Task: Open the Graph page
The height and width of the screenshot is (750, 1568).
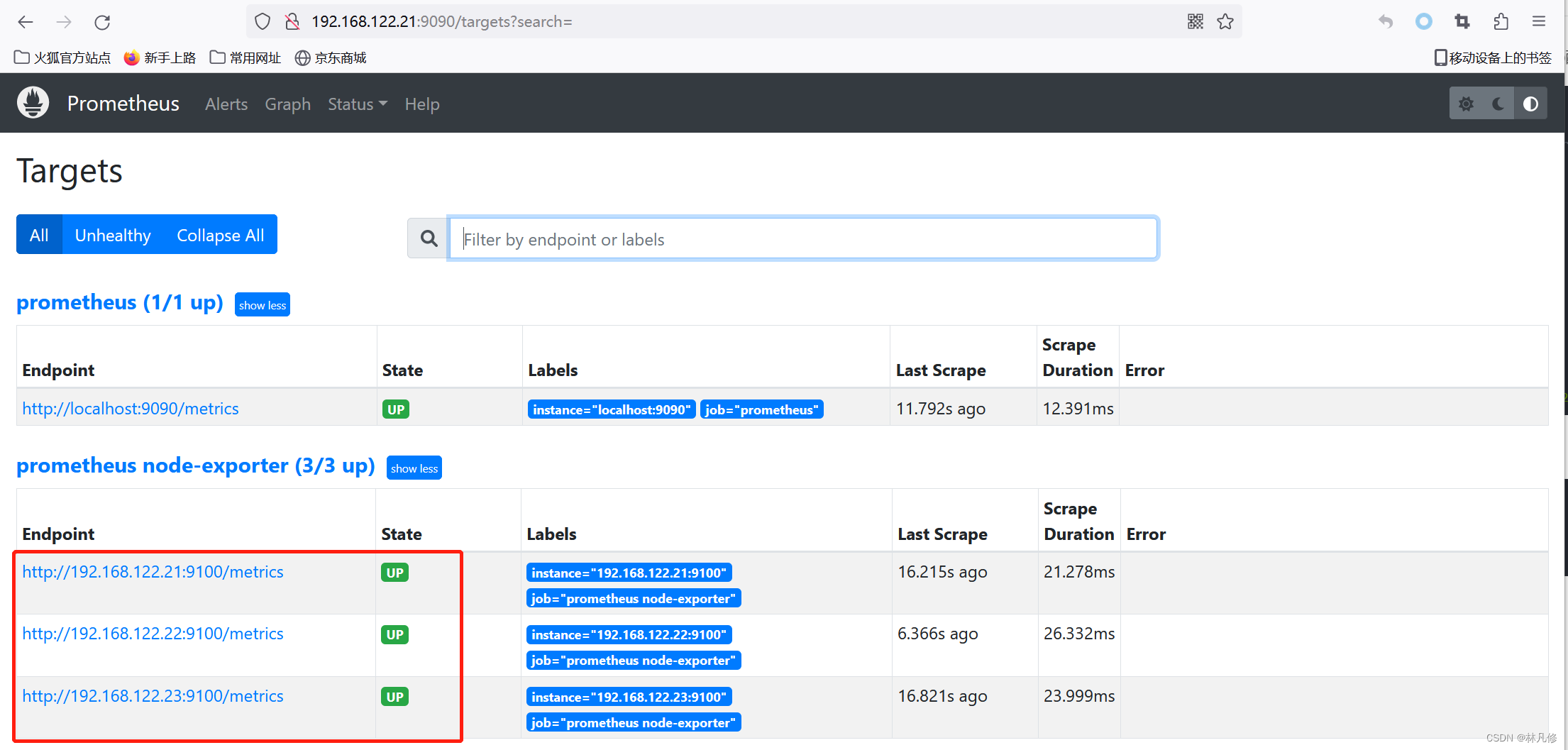Action: pos(288,104)
